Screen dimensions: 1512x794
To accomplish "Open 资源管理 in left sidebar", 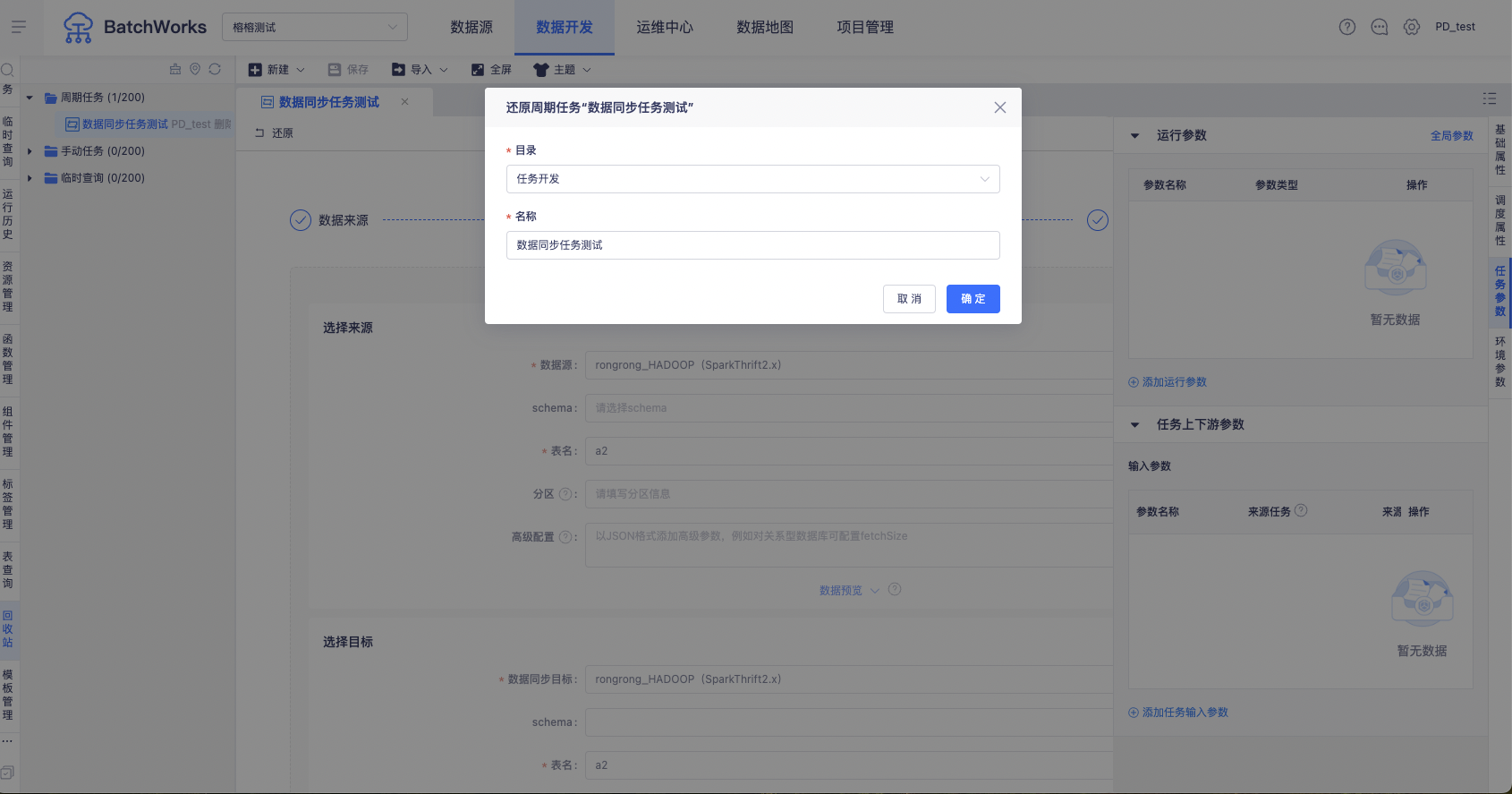I will tap(7, 286).
